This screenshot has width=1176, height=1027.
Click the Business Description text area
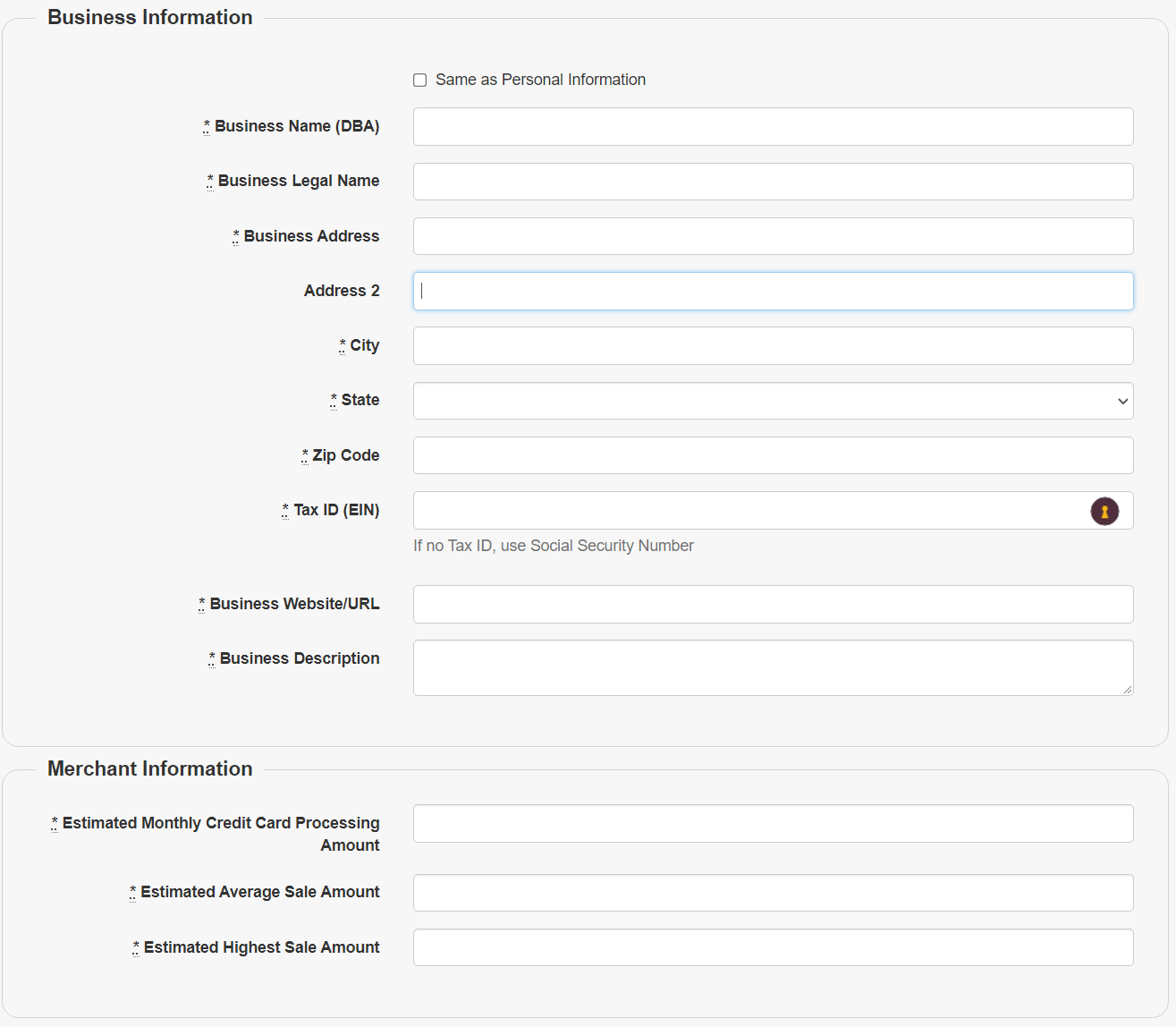coord(773,668)
